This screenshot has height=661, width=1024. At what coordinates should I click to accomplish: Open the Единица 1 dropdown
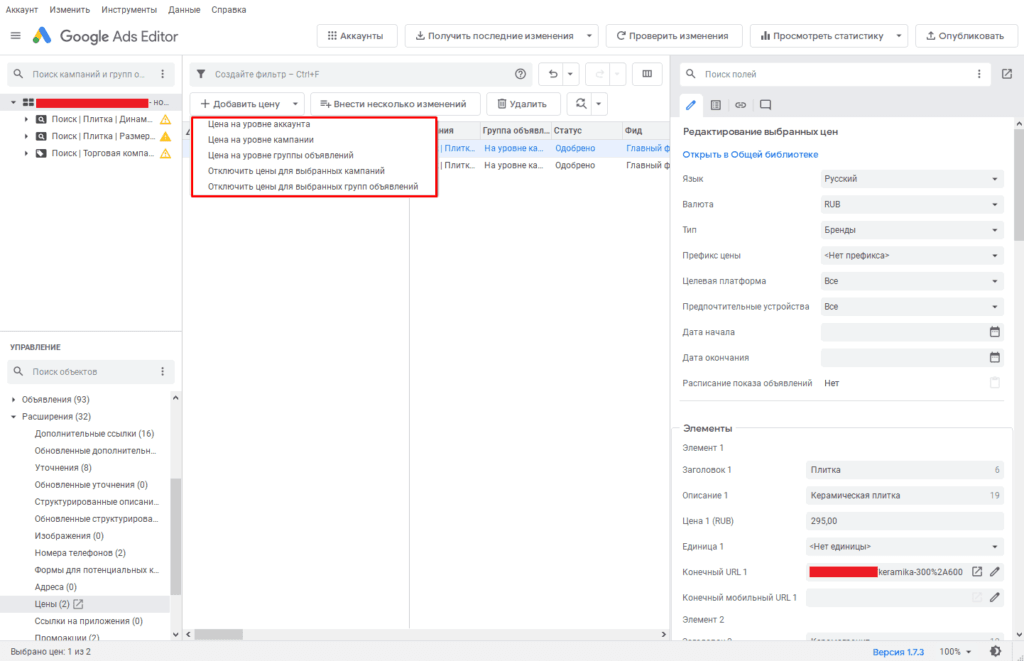(904, 546)
